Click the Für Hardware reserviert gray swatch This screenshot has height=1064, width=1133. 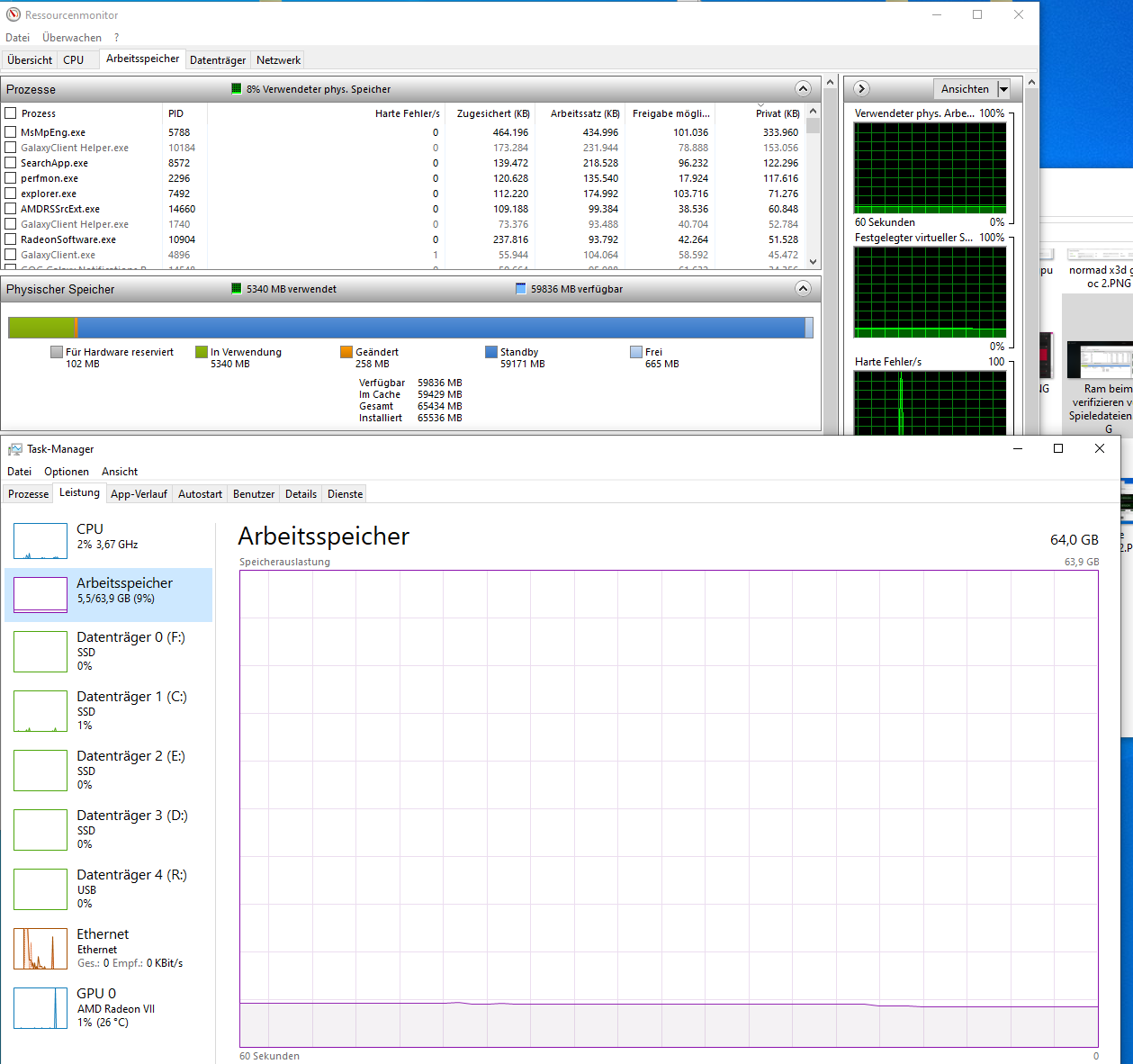(57, 352)
